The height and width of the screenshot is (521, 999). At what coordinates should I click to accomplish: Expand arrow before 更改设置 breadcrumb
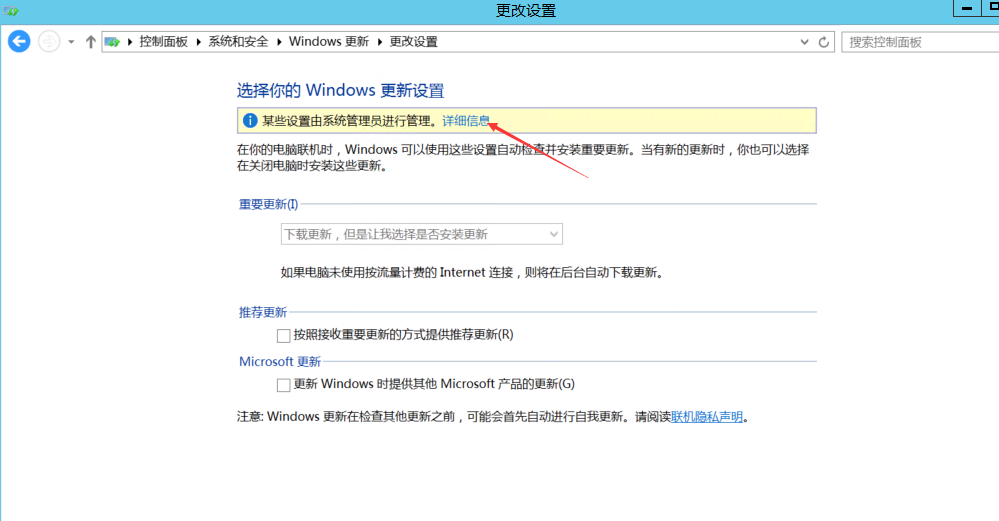pyautogui.click(x=380, y=42)
